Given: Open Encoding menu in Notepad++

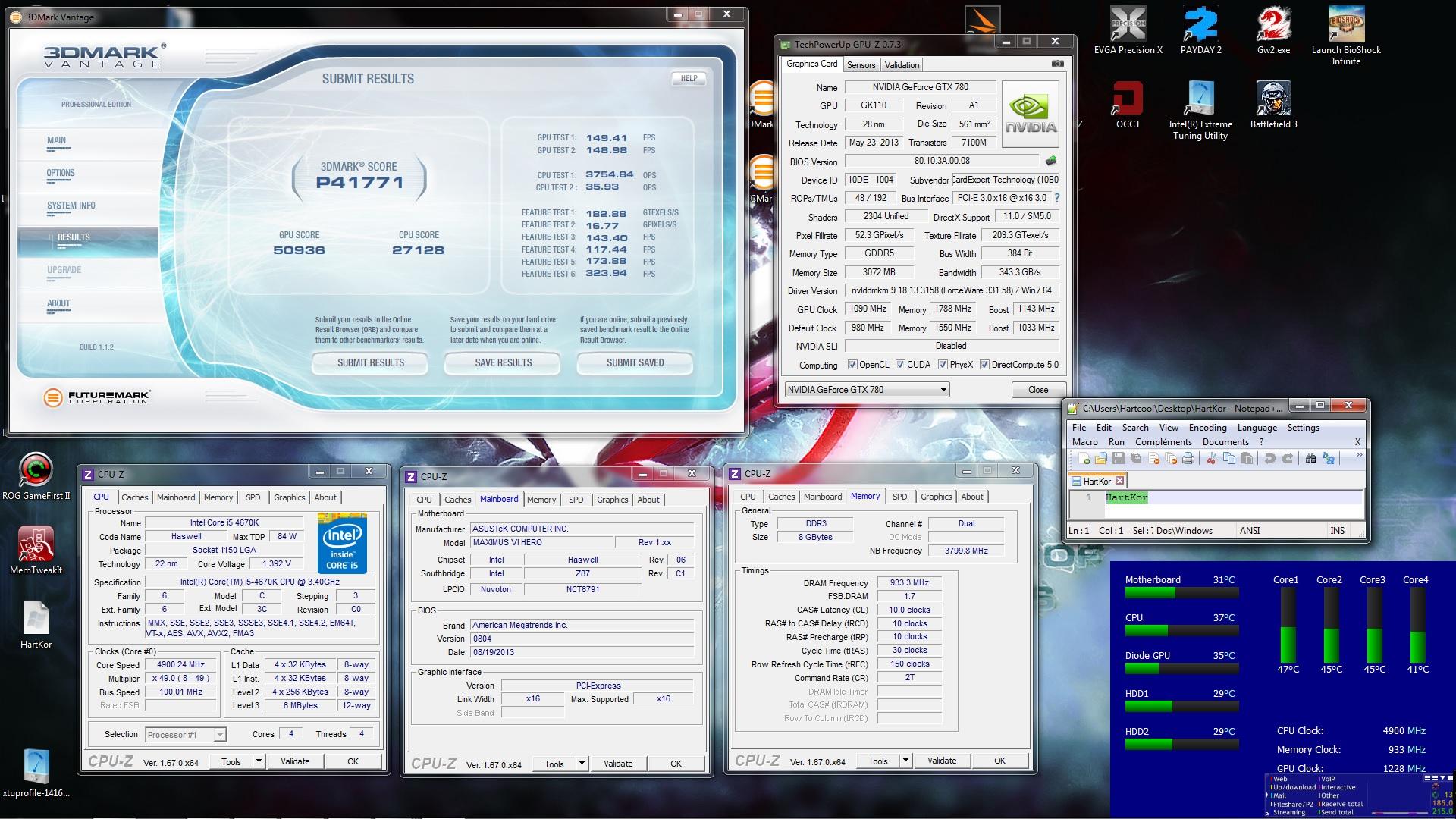Looking at the screenshot, I should pos(1207,428).
